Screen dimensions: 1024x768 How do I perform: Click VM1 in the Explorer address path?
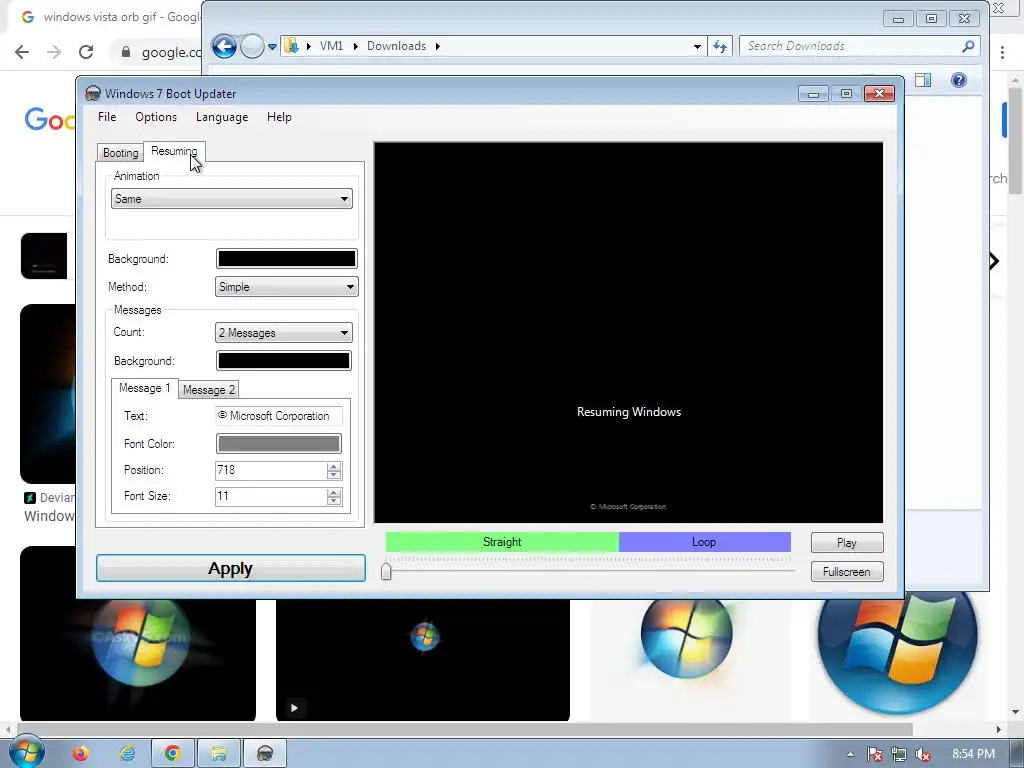[x=331, y=46]
